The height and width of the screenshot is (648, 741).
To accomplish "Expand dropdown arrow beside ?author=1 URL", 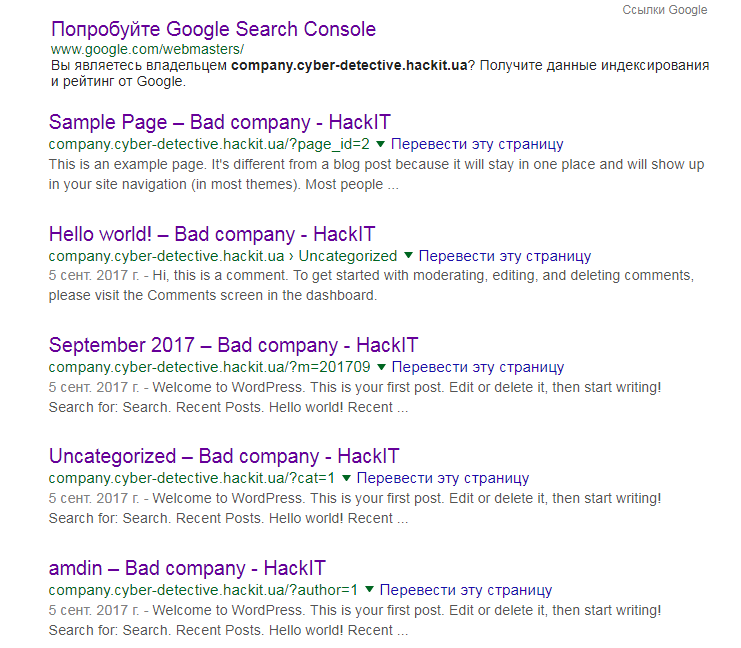I will coord(369,590).
